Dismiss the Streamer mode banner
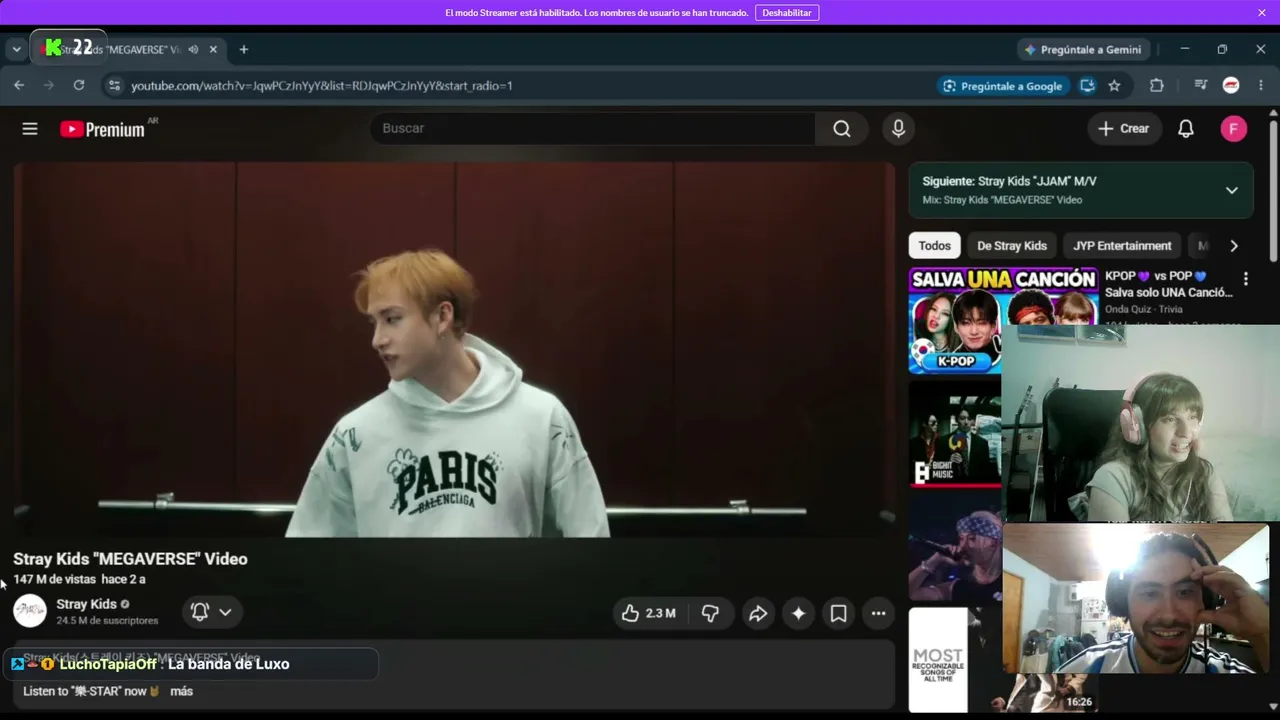The height and width of the screenshot is (720, 1280). (x=1262, y=12)
